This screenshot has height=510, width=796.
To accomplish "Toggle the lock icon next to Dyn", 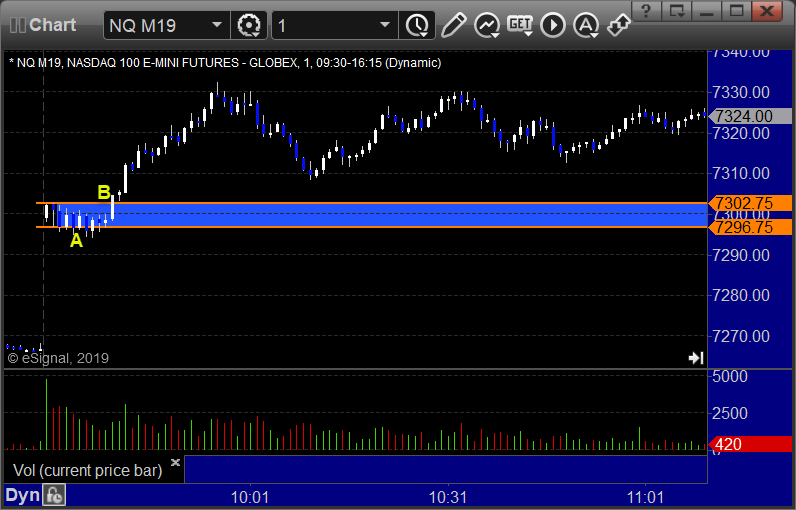I will pyautogui.click(x=54, y=496).
